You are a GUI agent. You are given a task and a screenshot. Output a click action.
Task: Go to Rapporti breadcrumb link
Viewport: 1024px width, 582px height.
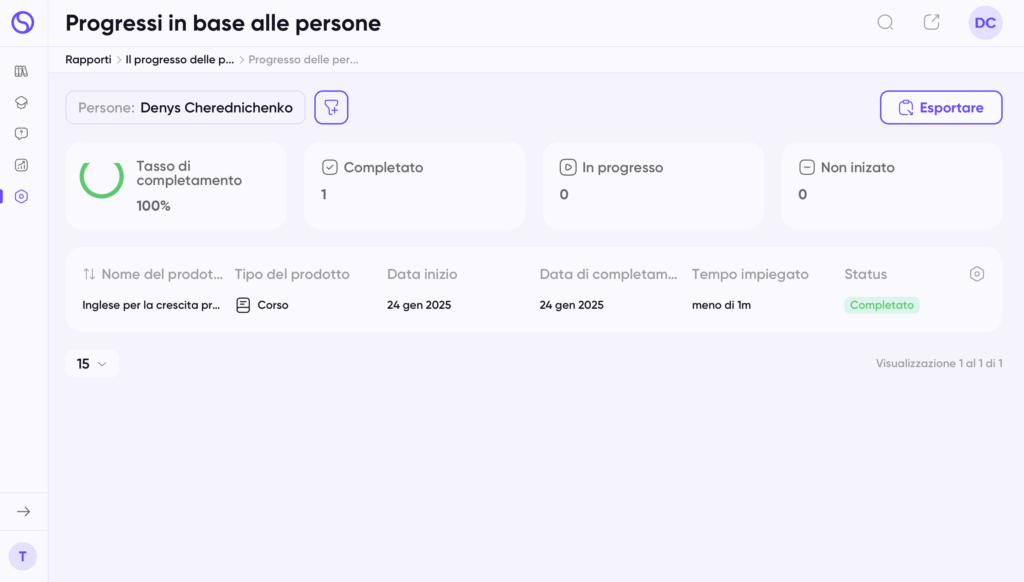coord(88,59)
